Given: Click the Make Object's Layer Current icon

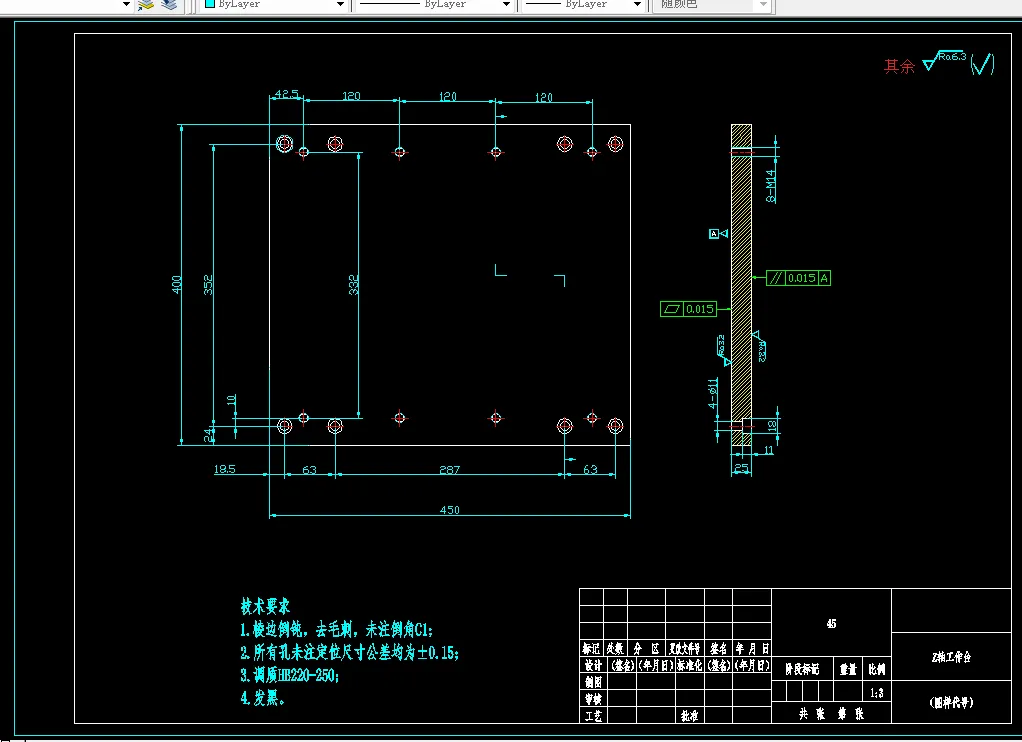Looking at the screenshot, I should point(146,5).
